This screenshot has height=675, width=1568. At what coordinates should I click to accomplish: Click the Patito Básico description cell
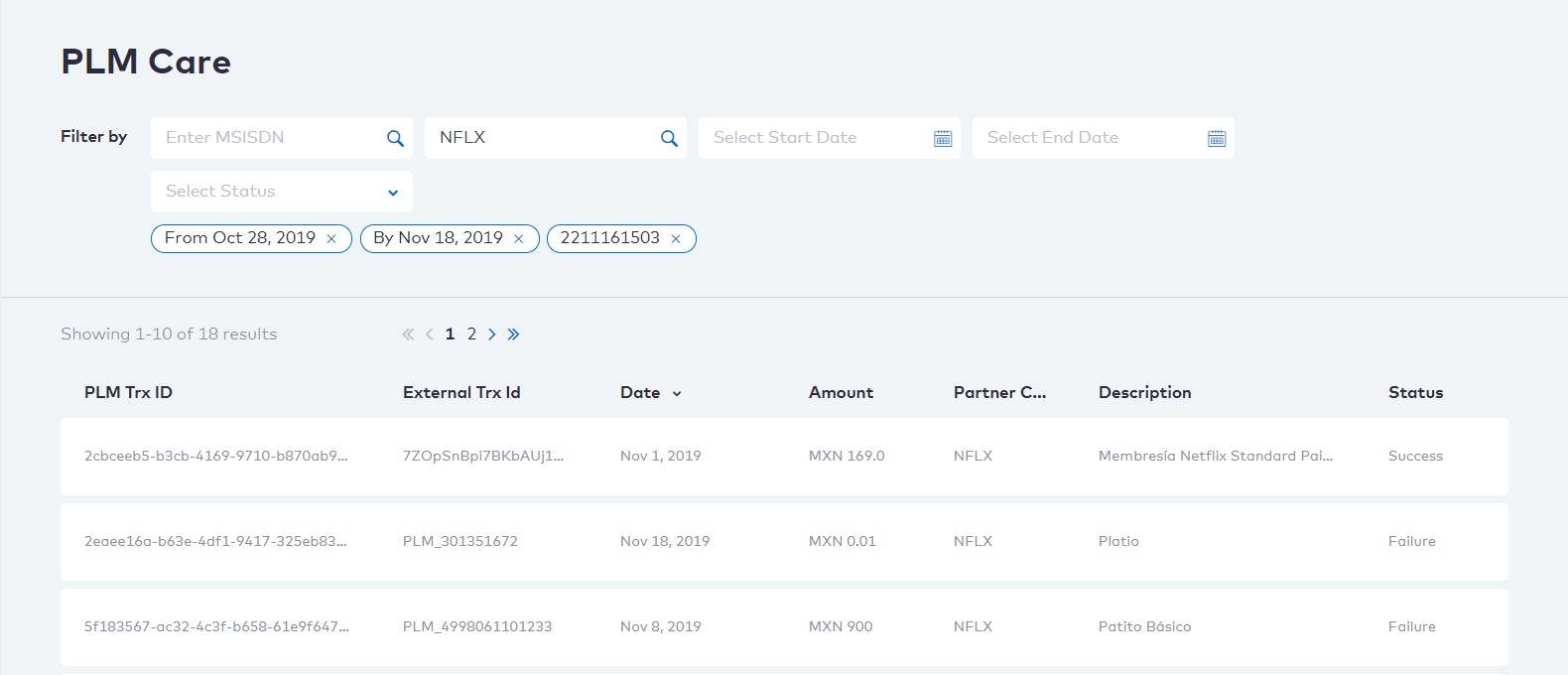(1144, 627)
